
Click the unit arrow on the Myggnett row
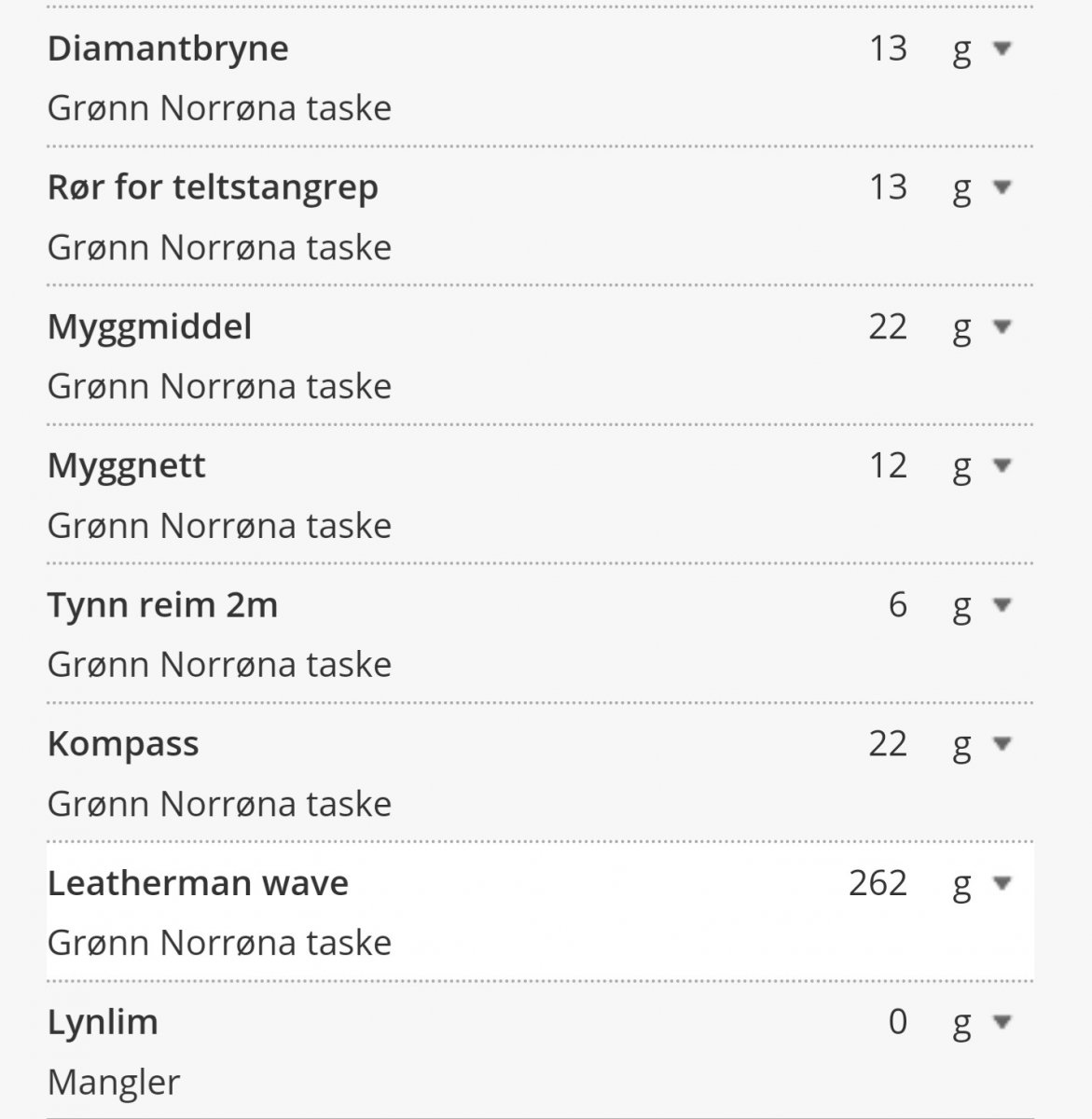[1002, 465]
